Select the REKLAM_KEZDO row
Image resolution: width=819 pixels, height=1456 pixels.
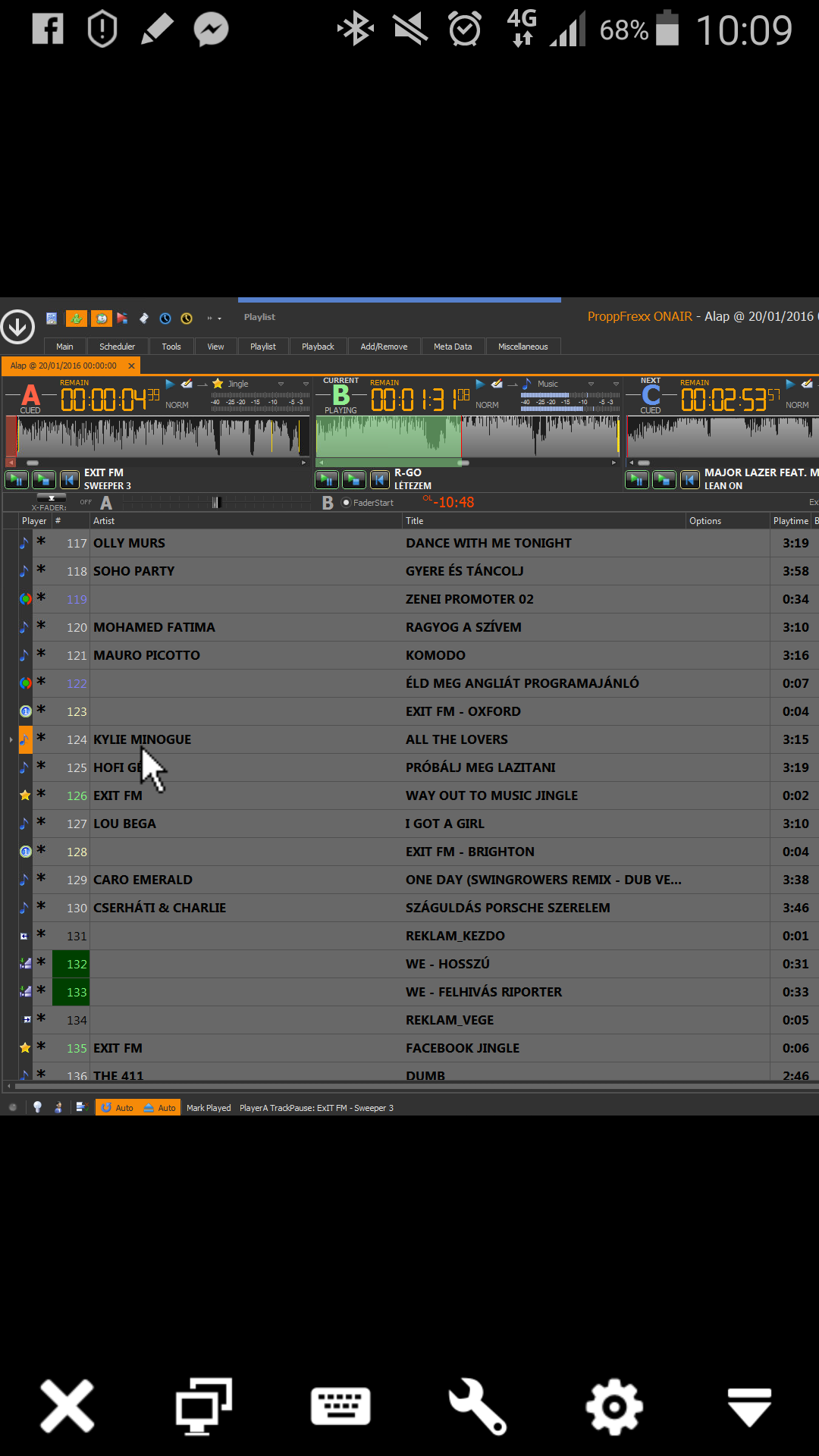(409, 936)
